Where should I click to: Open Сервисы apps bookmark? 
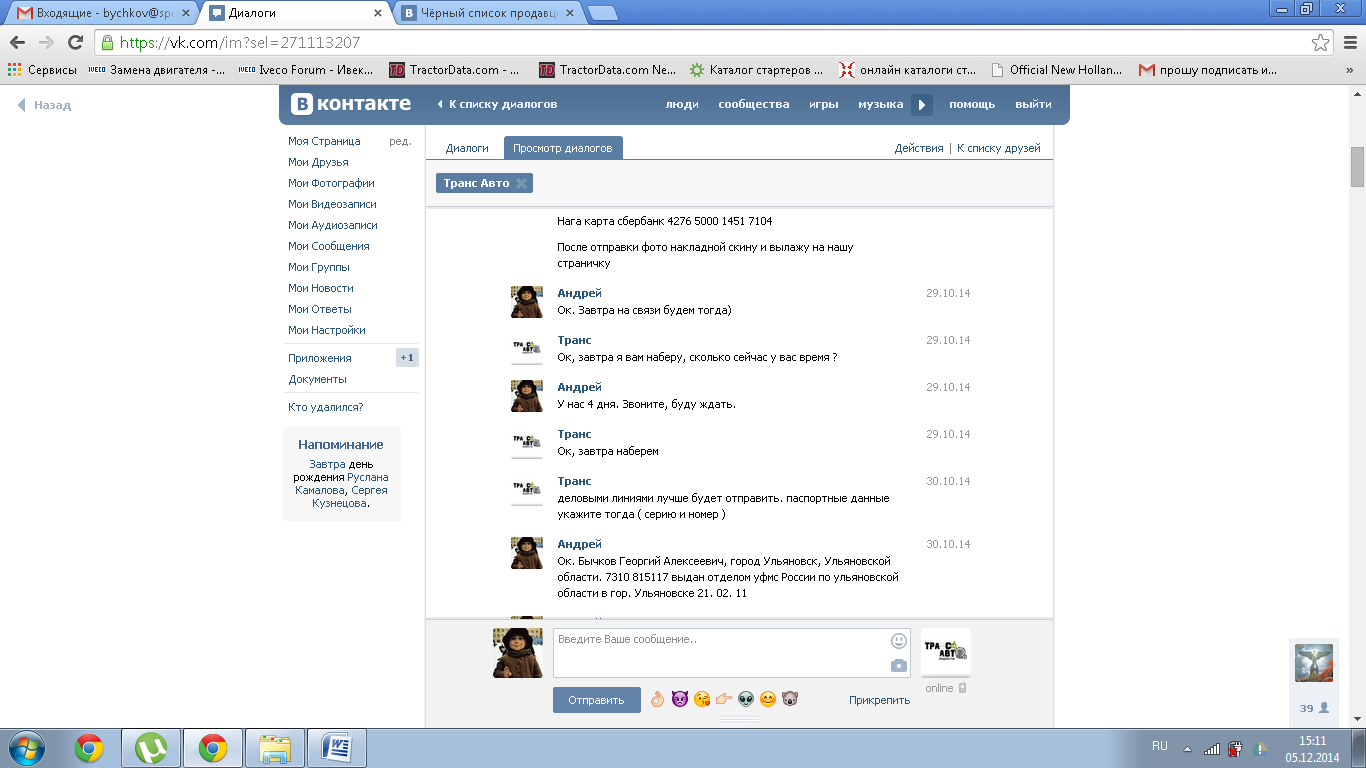tap(42, 70)
